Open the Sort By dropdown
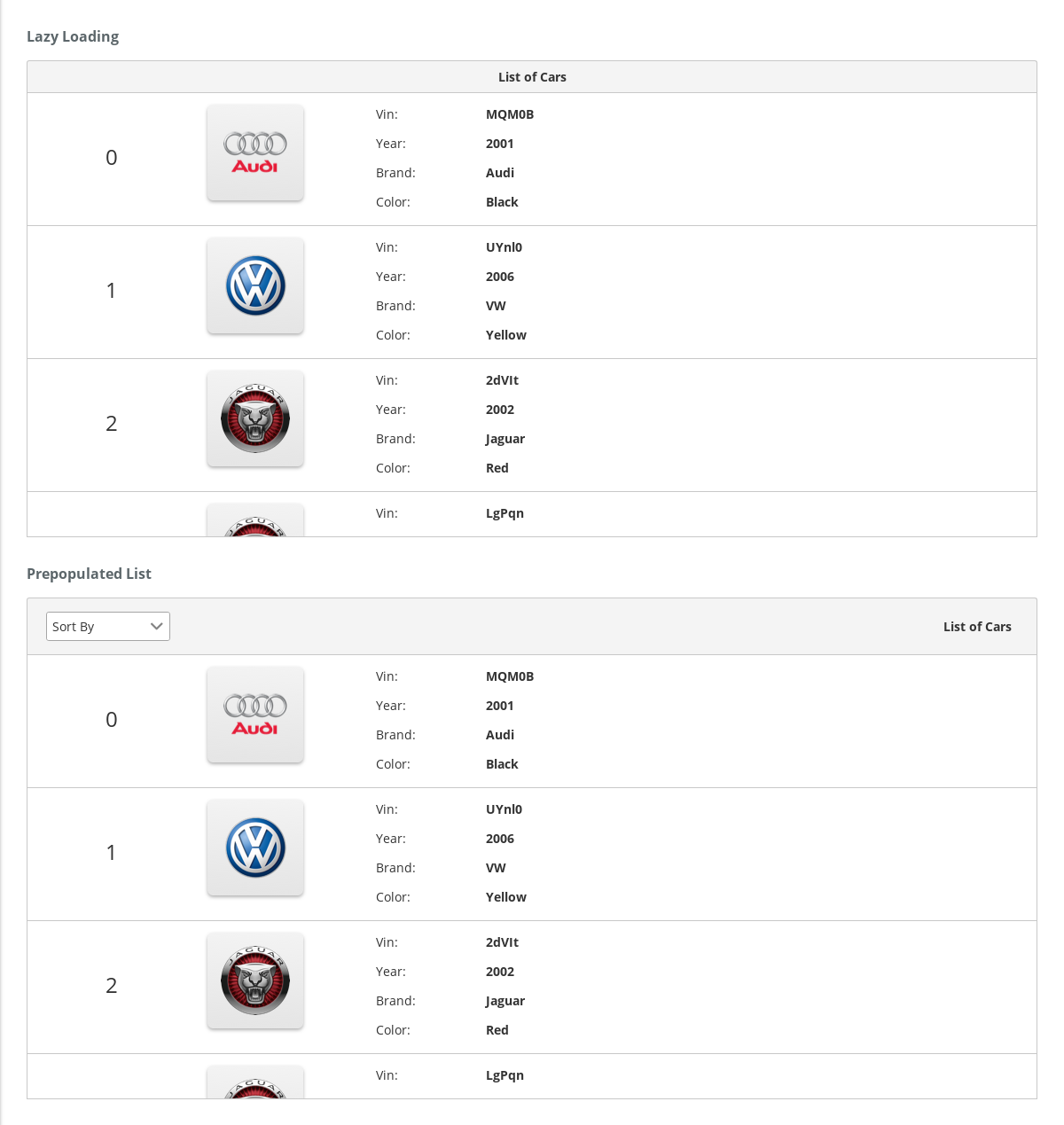 click(x=108, y=627)
